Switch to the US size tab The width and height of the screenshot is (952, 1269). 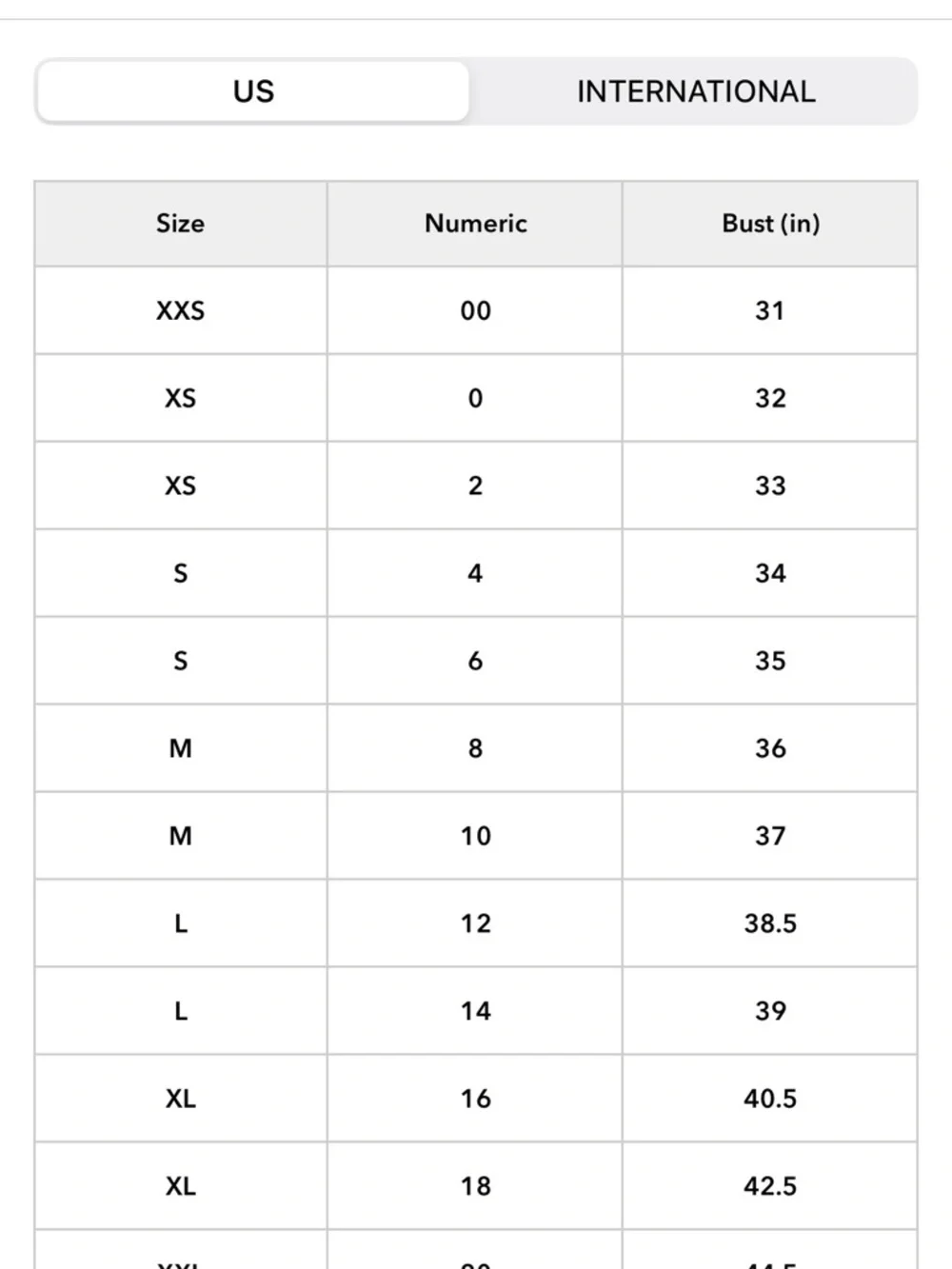tap(253, 91)
